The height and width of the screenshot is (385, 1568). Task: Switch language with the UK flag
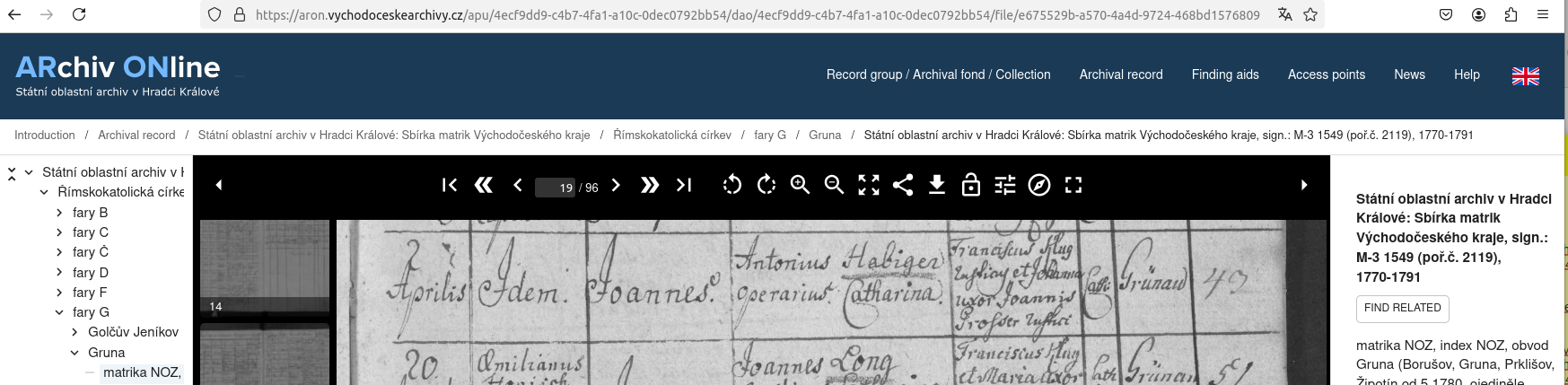1526,75
